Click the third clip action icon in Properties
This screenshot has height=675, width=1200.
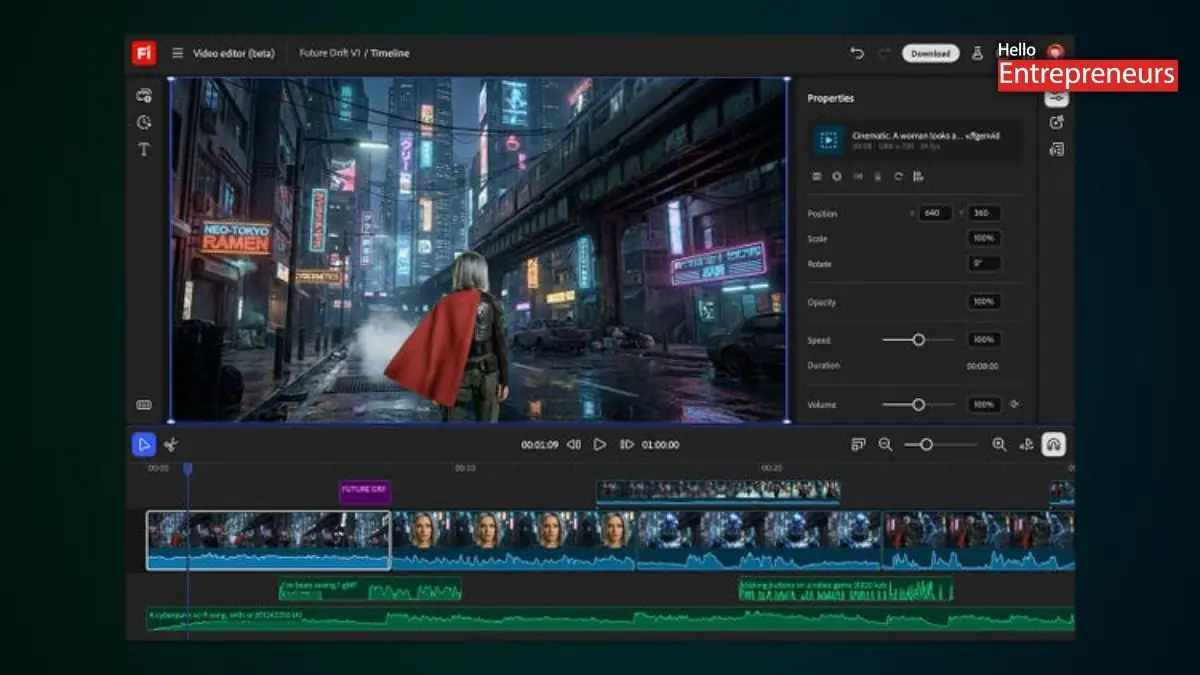point(858,176)
